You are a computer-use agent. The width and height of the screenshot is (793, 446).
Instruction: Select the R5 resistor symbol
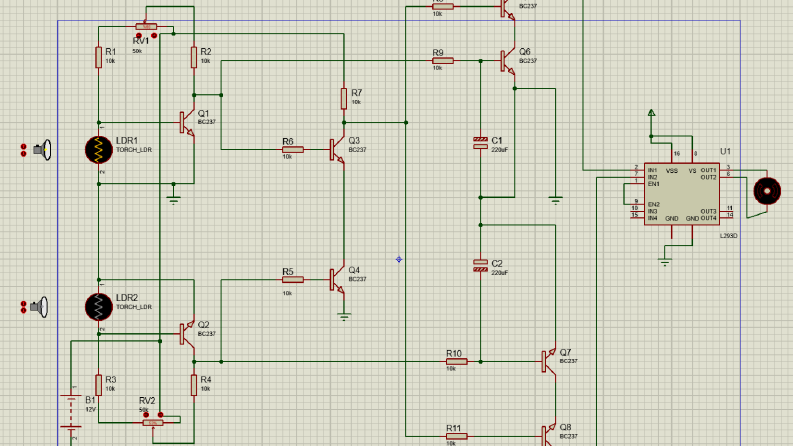pos(293,279)
